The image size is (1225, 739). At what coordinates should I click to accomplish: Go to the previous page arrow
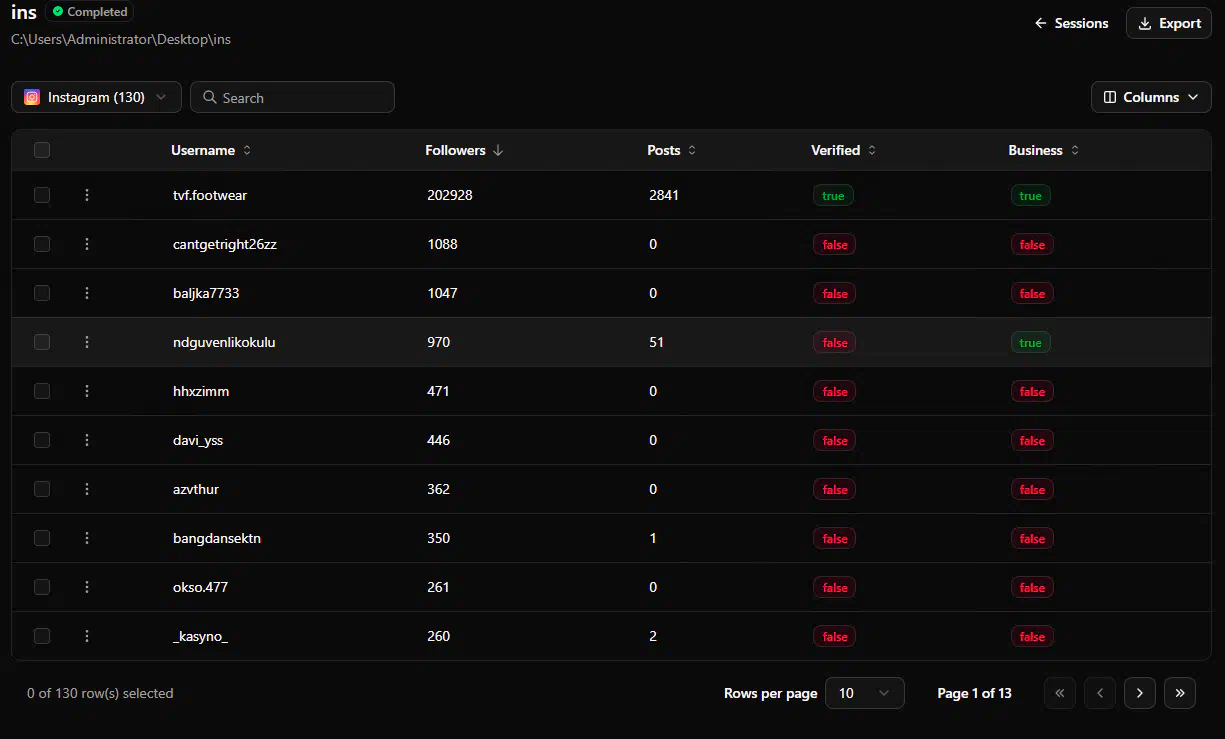tap(1099, 693)
